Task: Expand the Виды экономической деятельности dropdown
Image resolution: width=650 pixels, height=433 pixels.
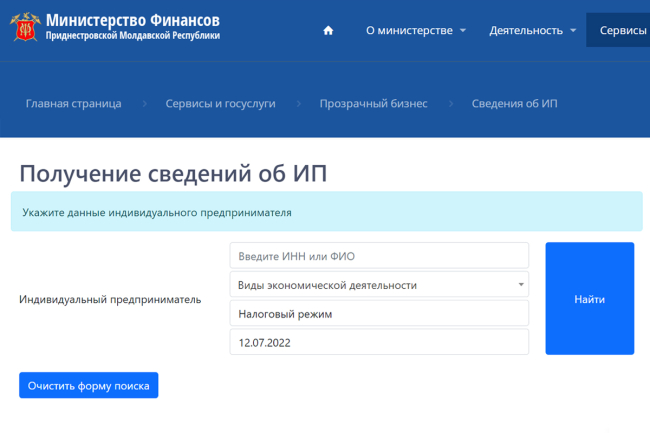Action: 379,285
